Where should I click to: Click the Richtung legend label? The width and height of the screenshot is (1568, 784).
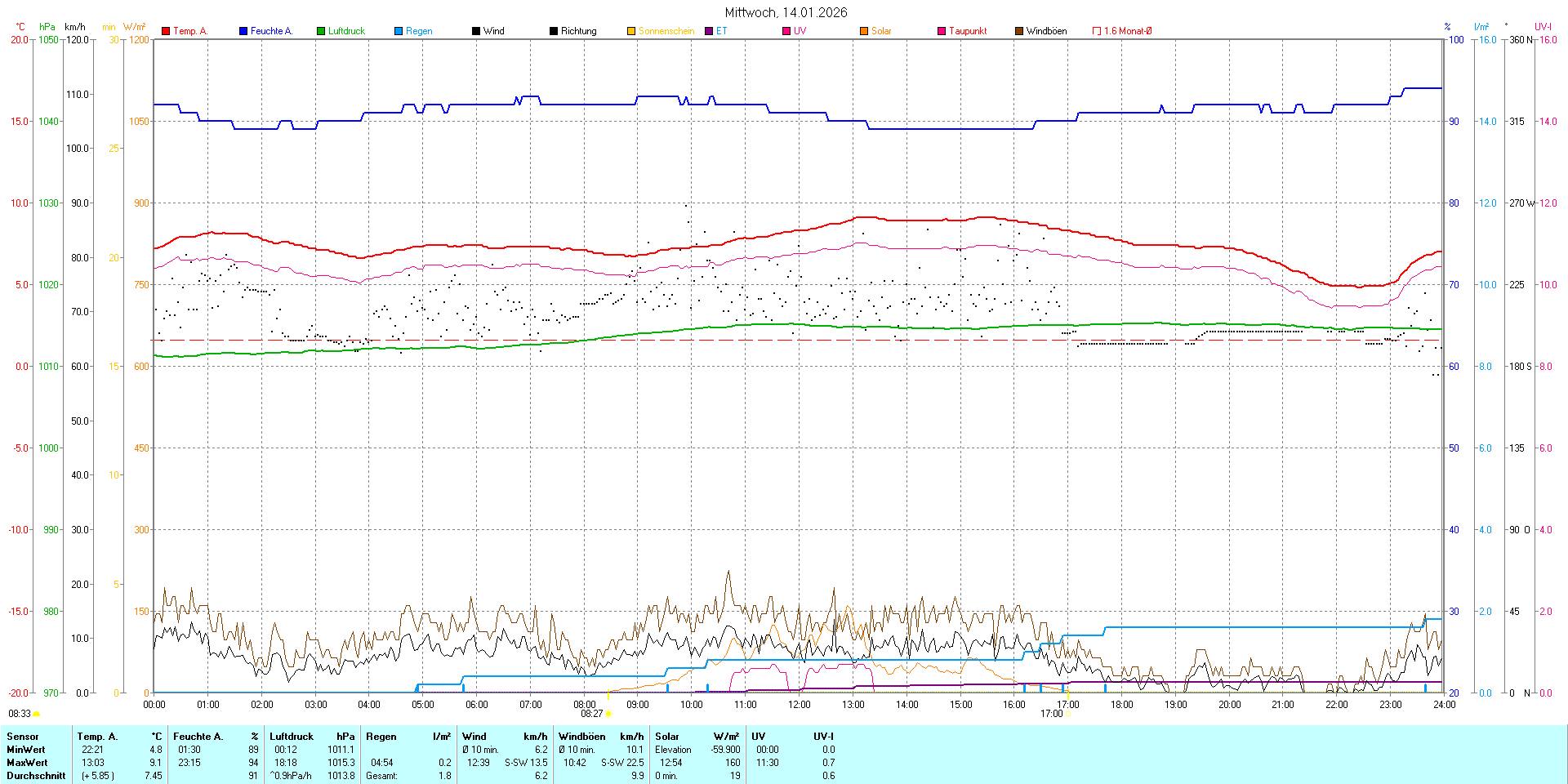578,31
